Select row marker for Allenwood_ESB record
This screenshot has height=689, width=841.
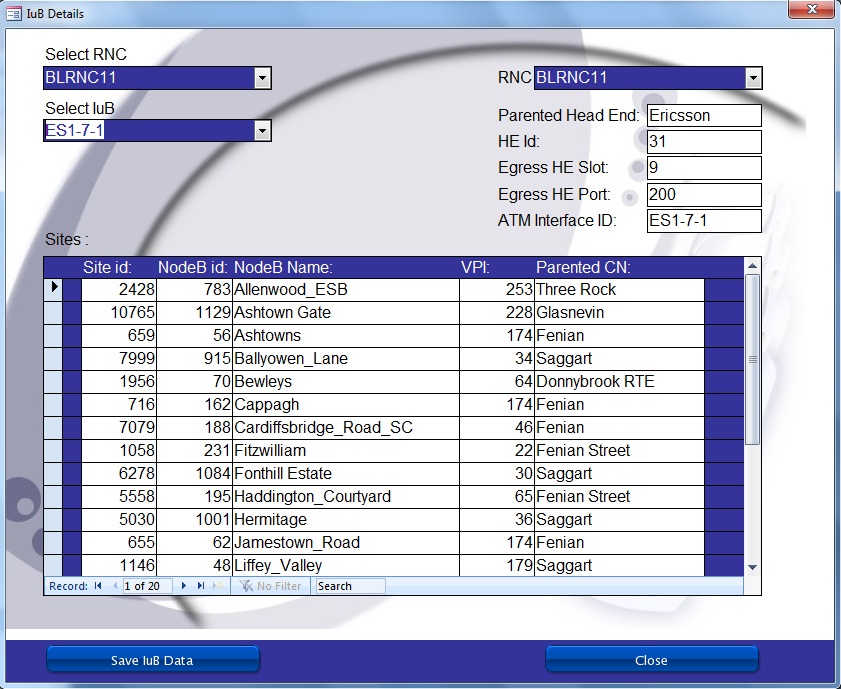(54, 289)
